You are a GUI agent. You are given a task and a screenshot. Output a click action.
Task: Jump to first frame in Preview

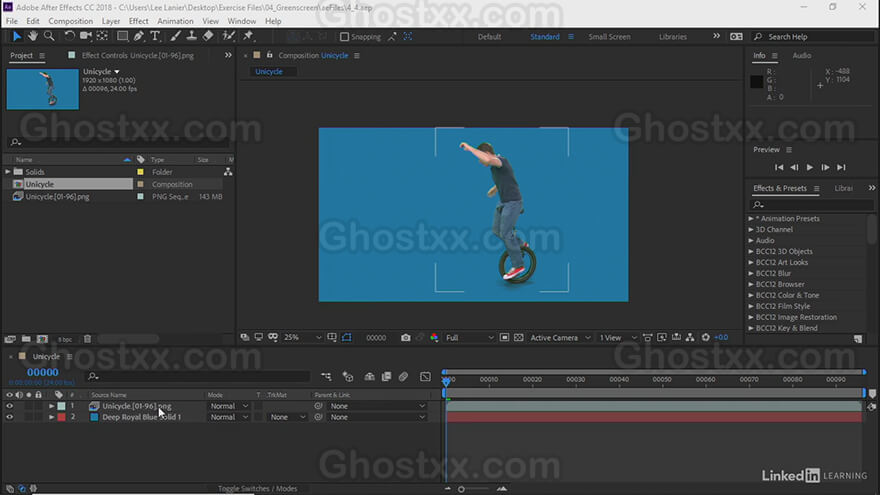778,167
